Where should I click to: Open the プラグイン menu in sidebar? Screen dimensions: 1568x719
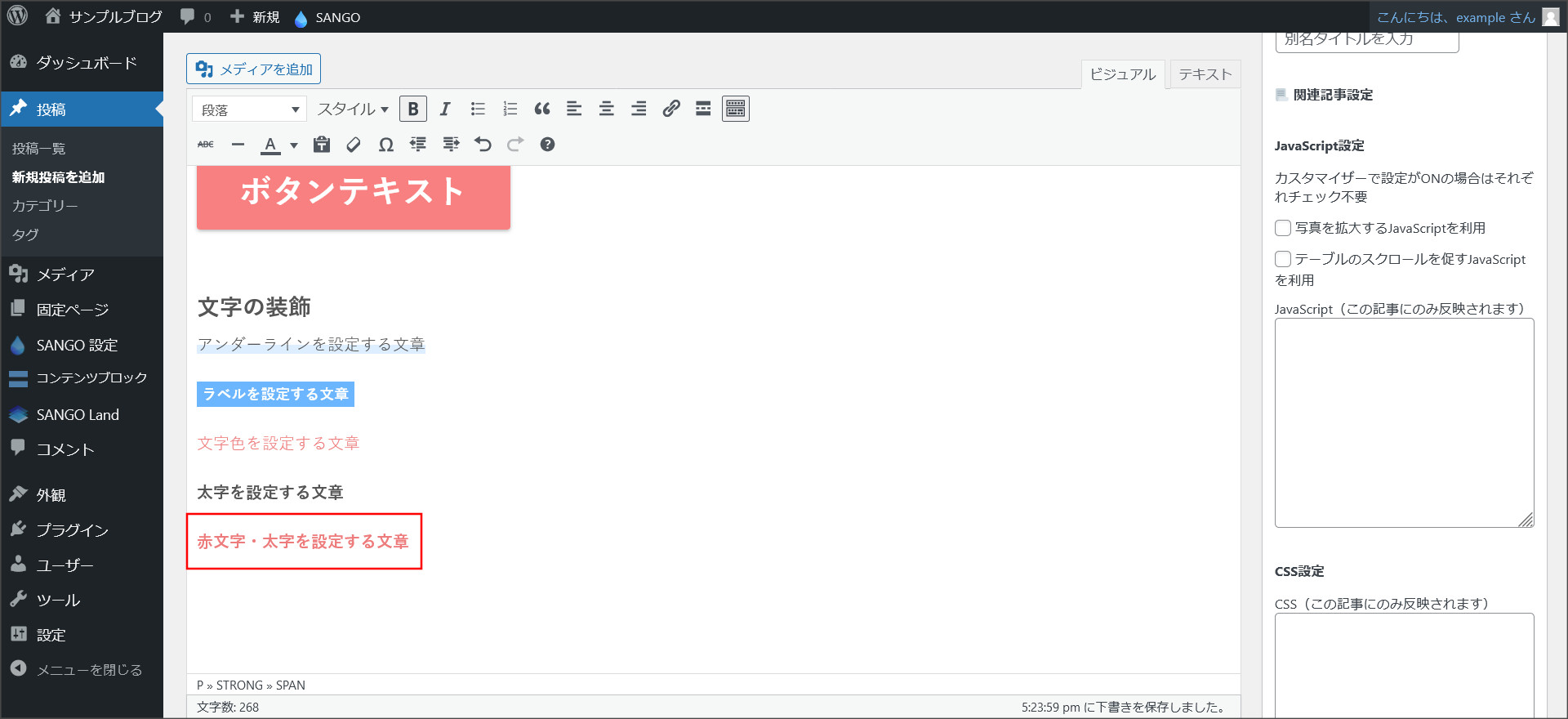[72, 530]
